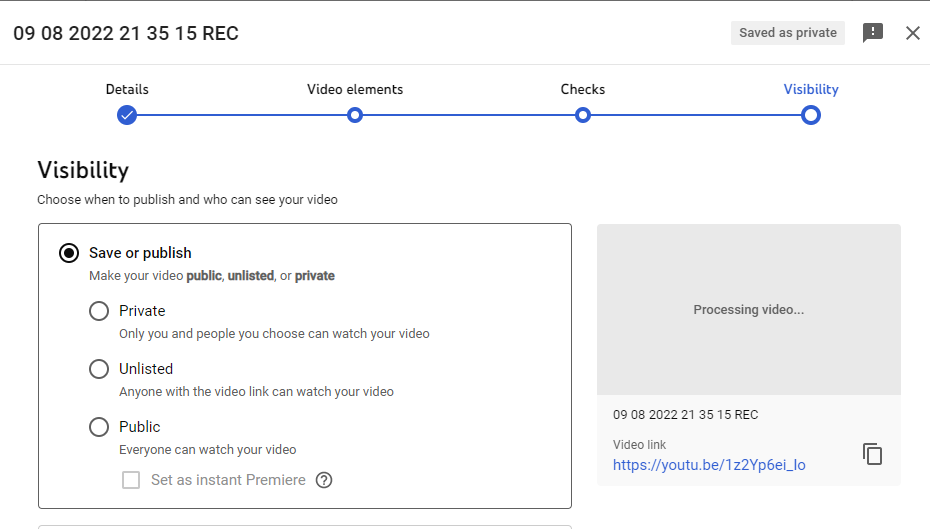The image size is (930, 529).
Task: Choose Public visibility
Action: 99,427
